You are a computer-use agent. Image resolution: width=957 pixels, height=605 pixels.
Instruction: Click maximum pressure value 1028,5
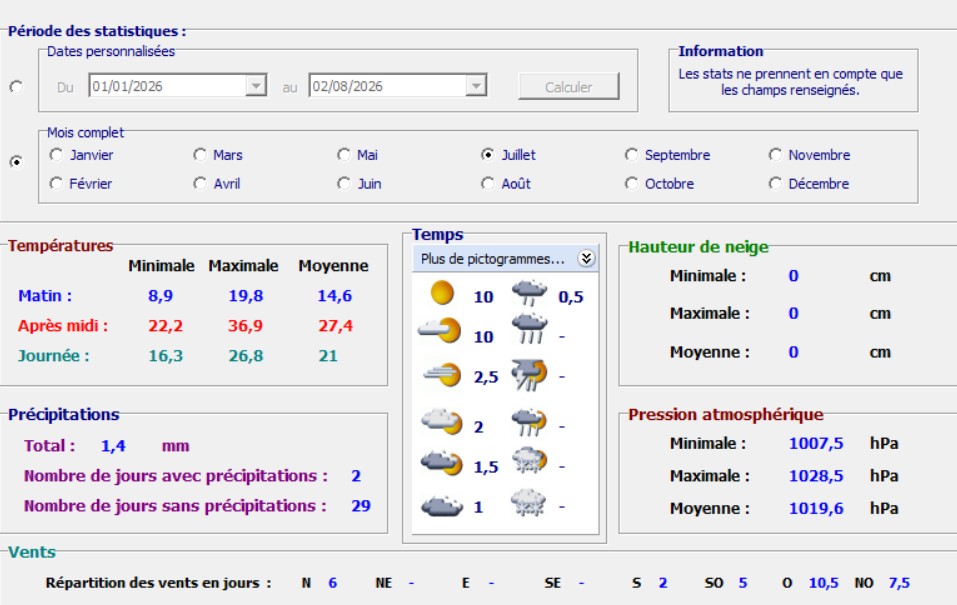point(816,476)
